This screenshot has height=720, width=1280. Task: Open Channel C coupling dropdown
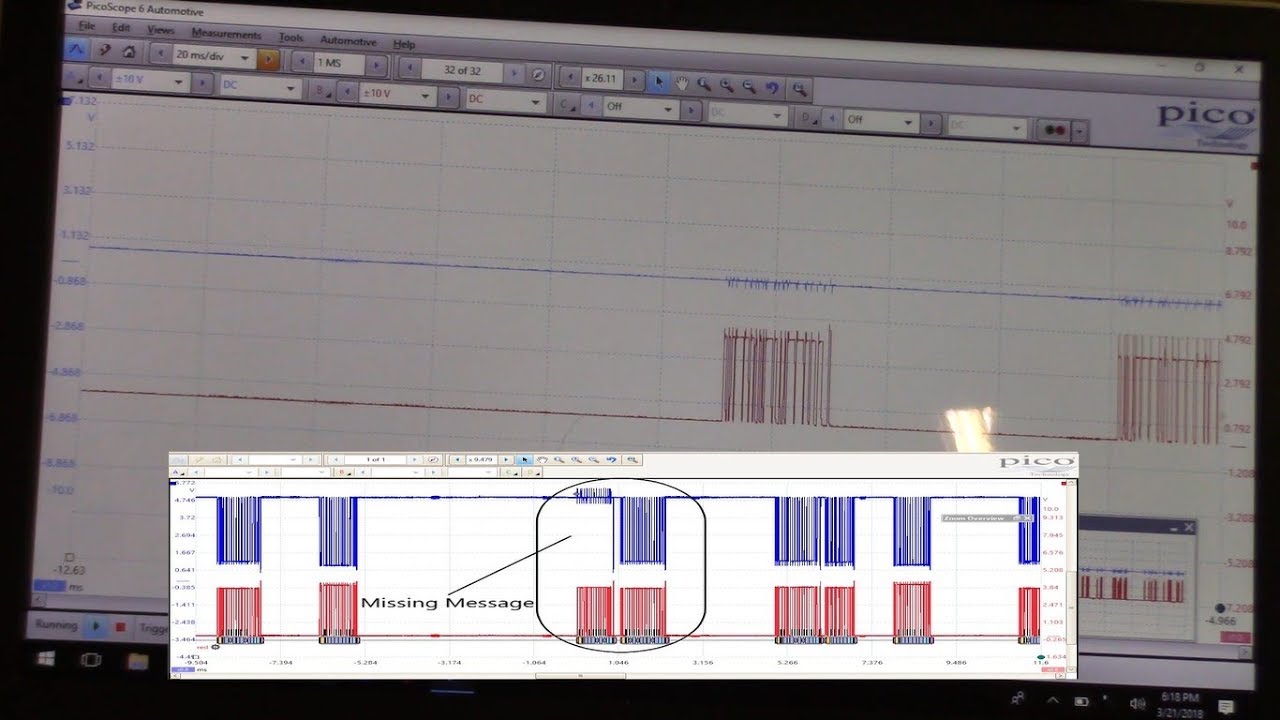click(748, 115)
